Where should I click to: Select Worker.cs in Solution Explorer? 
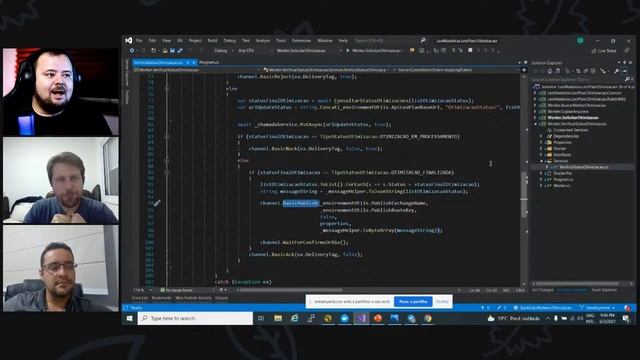562,185
